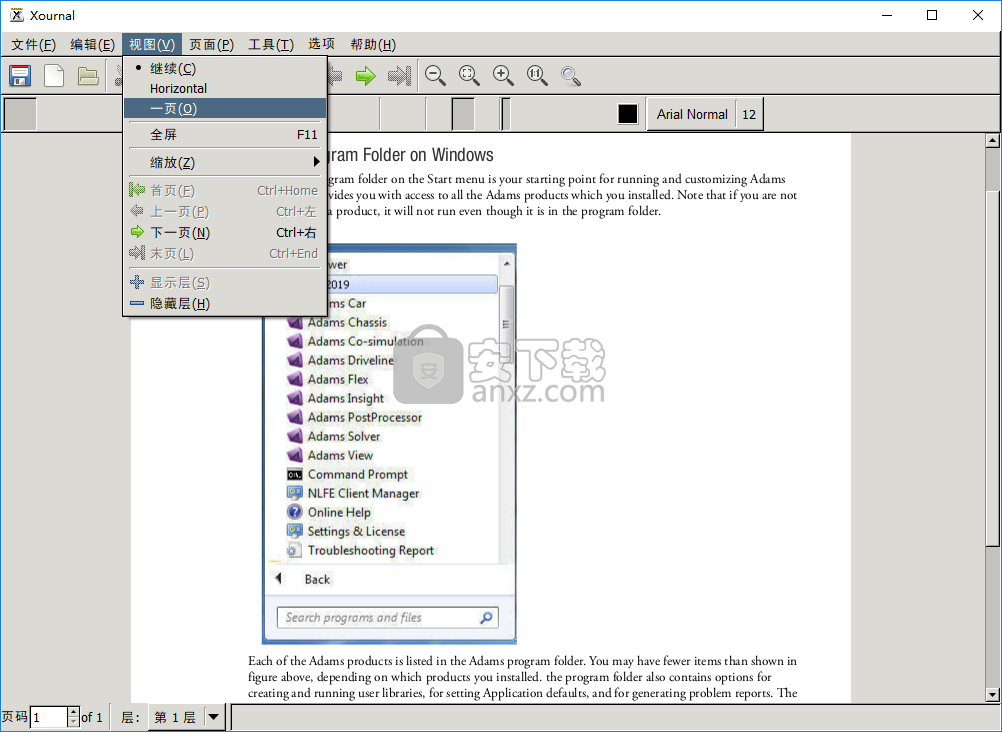Go to next page using green arrow toolbar icon
1002x732 pixels.
point(366,76)
